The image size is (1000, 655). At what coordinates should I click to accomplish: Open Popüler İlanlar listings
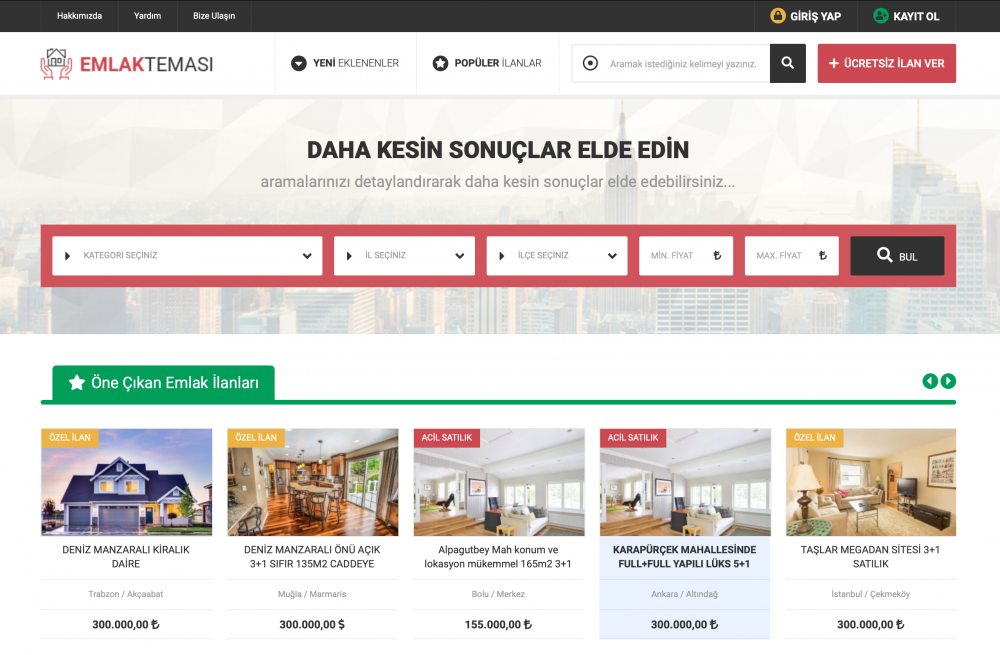point(487,63)
